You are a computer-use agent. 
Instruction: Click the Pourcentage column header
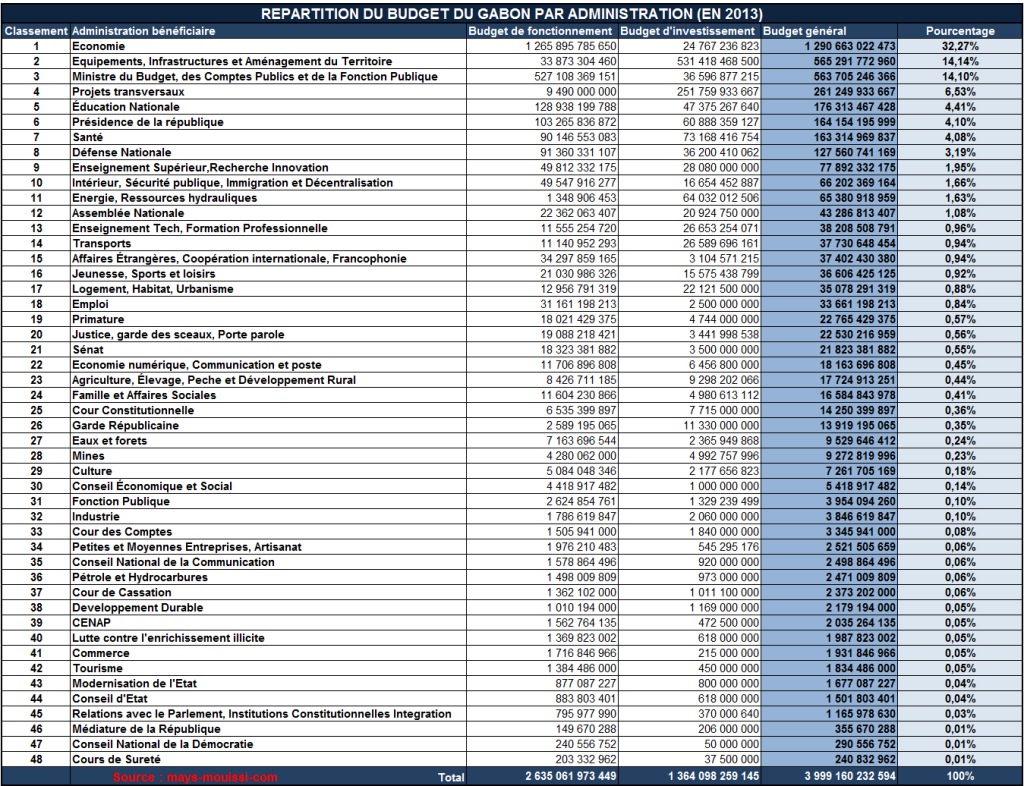point(960,31)
